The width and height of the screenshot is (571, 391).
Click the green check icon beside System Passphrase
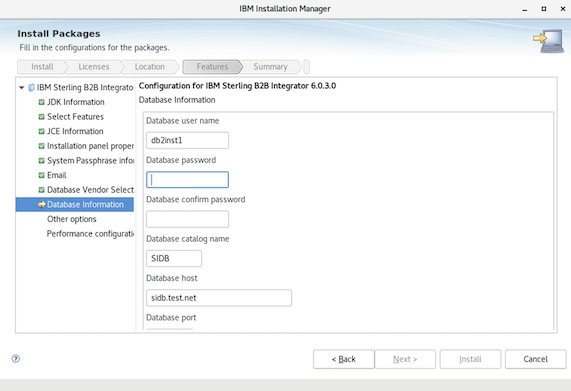point(42,161)
